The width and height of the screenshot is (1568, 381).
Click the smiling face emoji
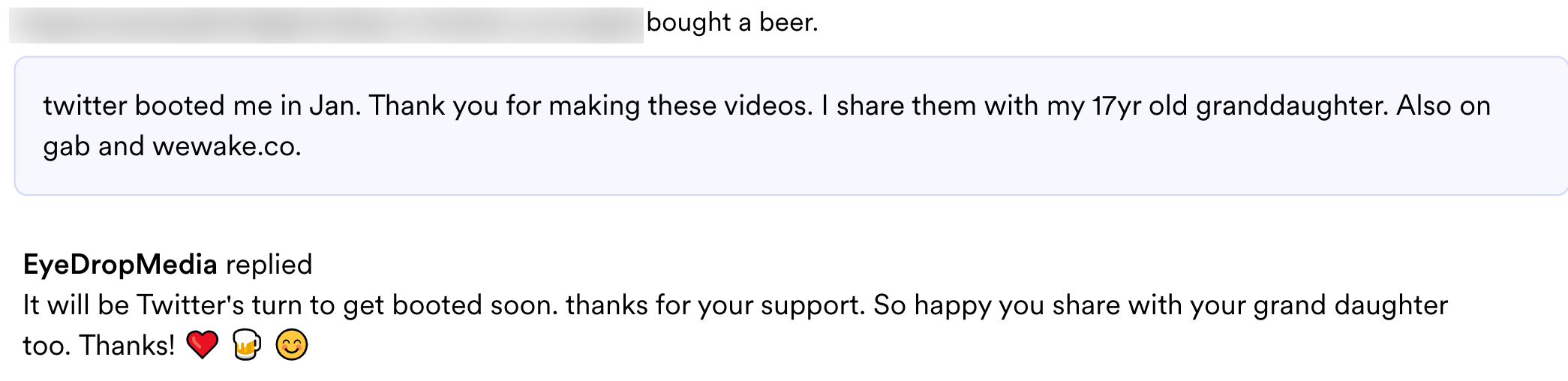[292, 345]
